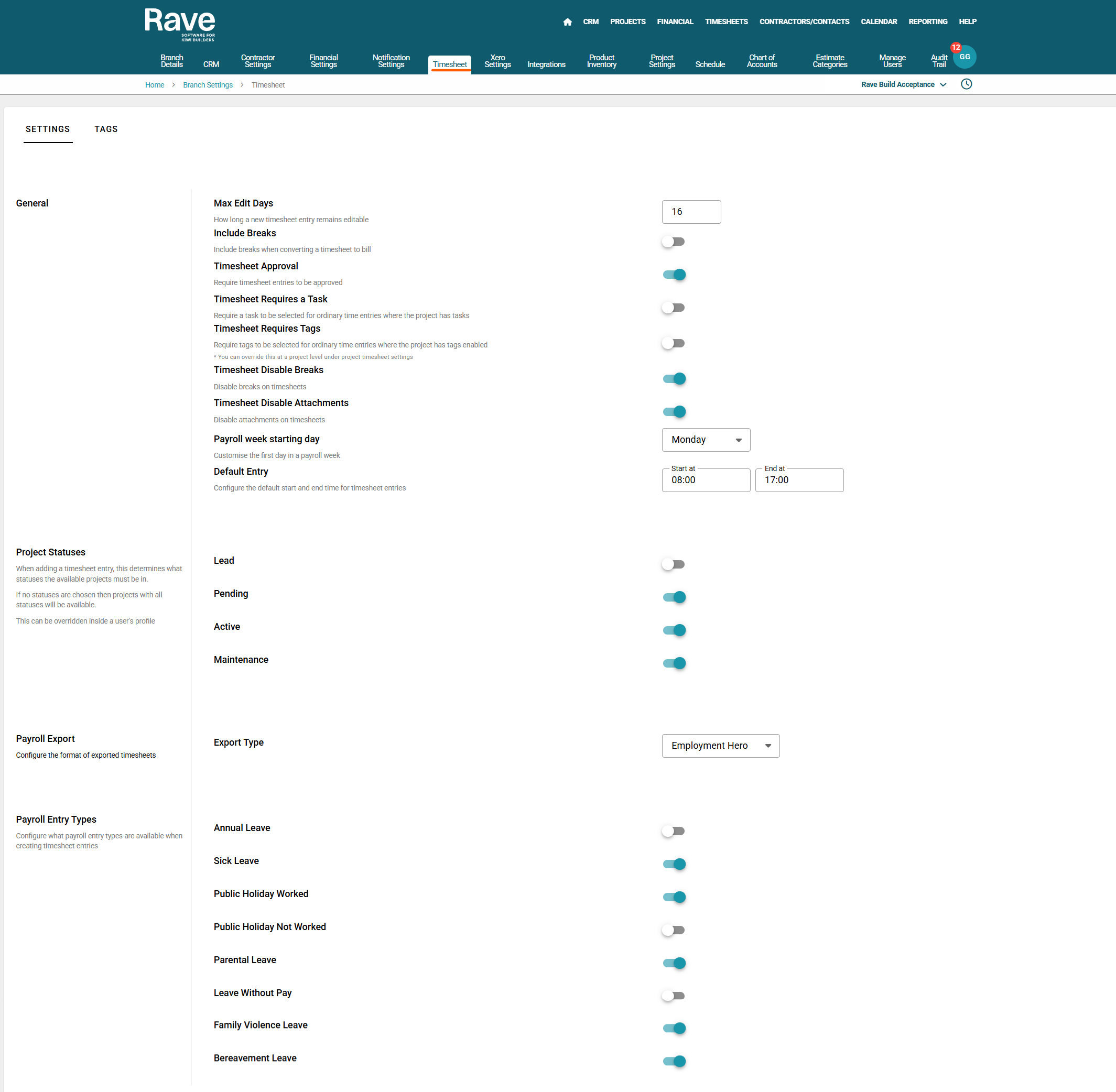Toggle the Lead project status
This screenshot has height=1092, width=1116.
(674, 564)
